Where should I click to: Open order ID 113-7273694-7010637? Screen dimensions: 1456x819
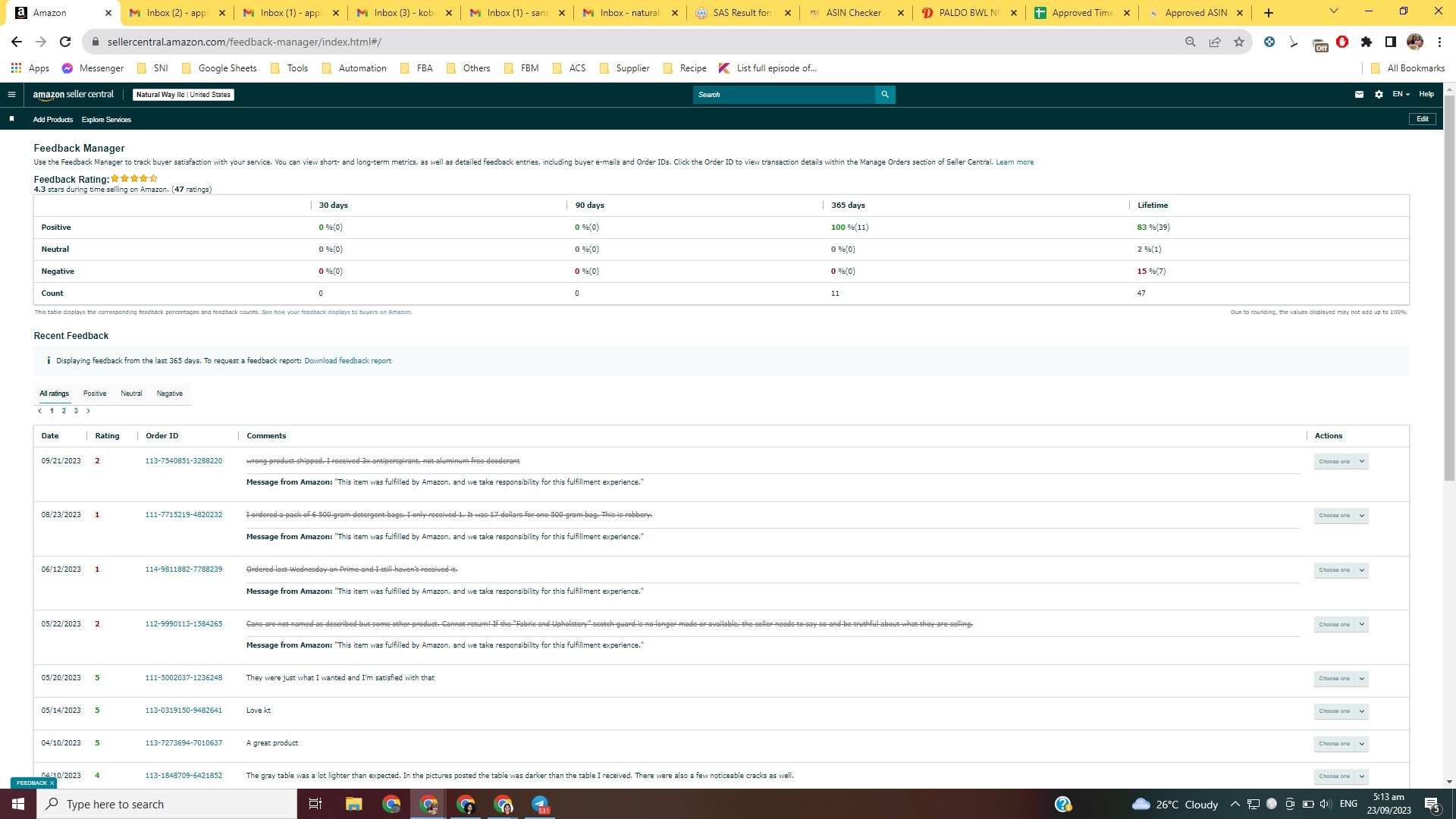pyautogui.click(x=184, y=743)
